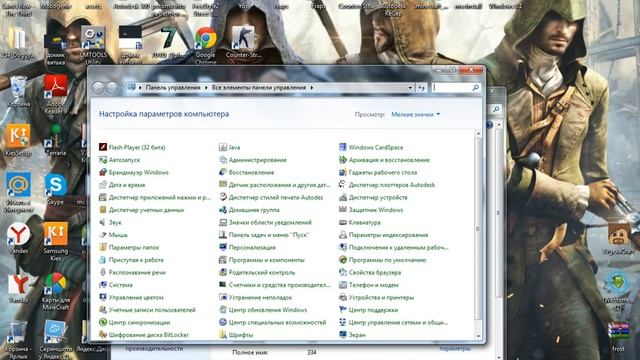Open the Программы и компоненты icon
Screen dimensions: 640x360
point(223,260)
